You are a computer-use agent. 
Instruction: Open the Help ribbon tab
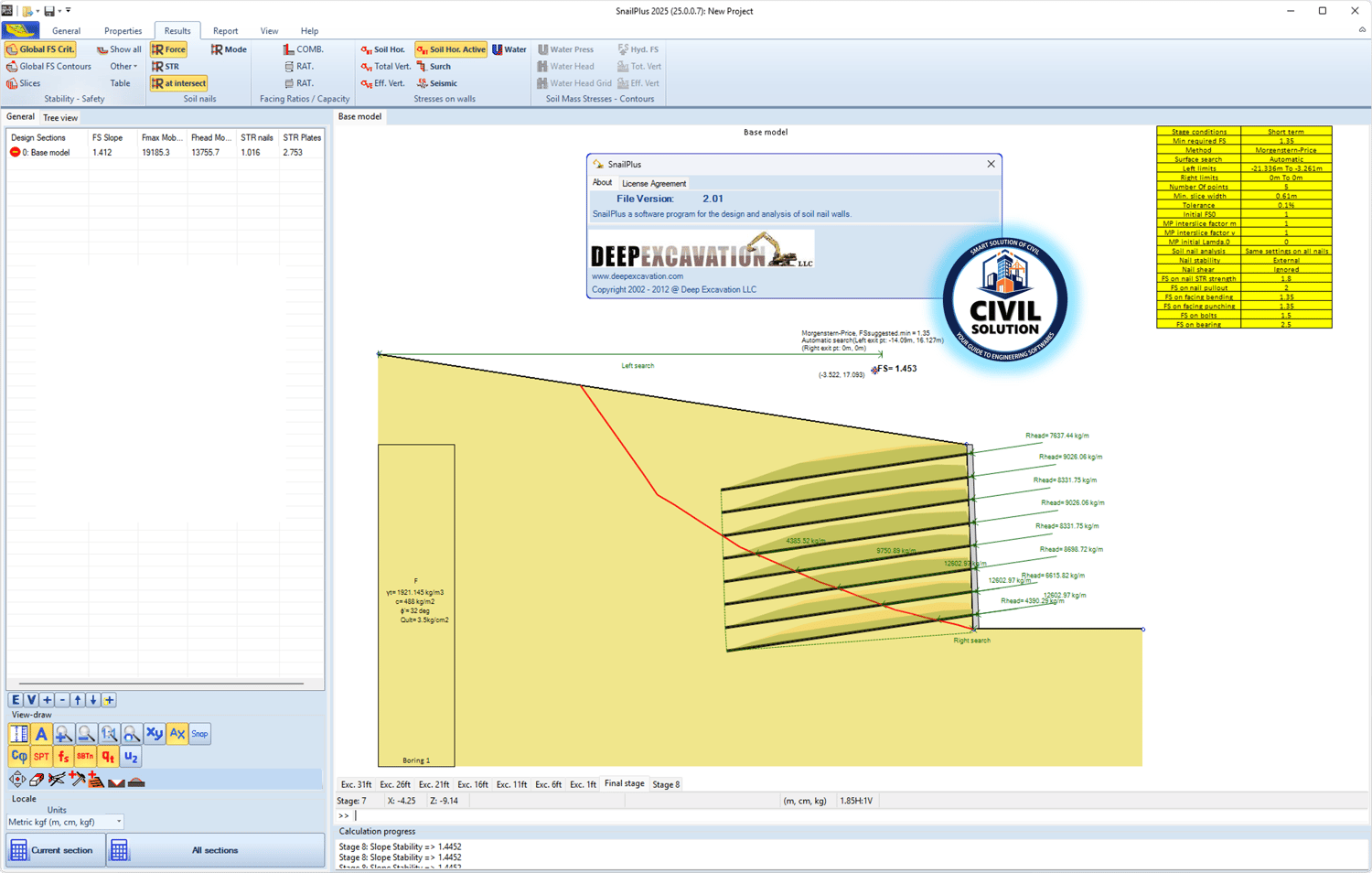(x=309, y=31)
